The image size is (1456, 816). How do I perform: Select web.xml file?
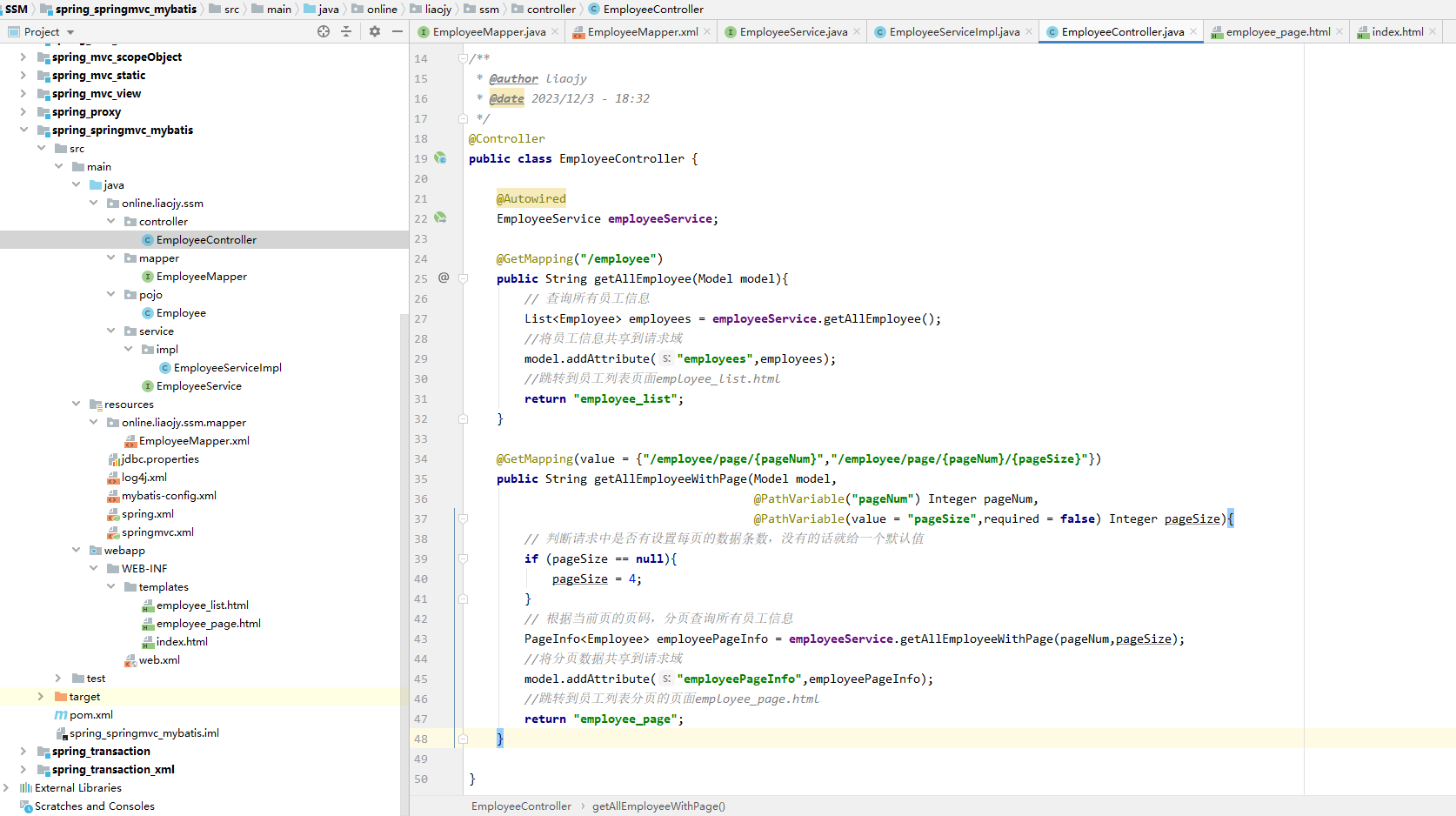tap(159, 659)
